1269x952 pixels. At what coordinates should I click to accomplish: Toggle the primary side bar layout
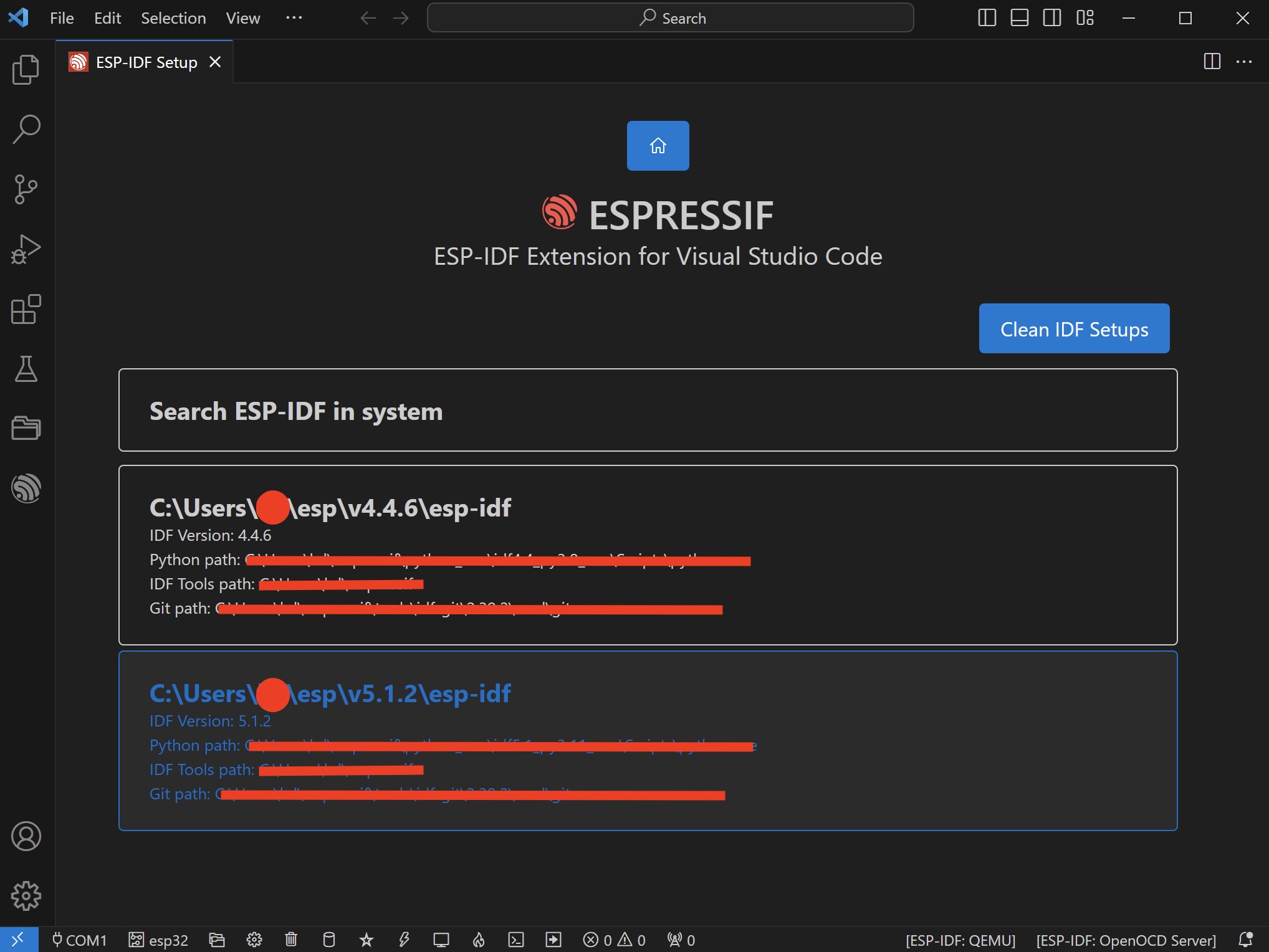987,18
